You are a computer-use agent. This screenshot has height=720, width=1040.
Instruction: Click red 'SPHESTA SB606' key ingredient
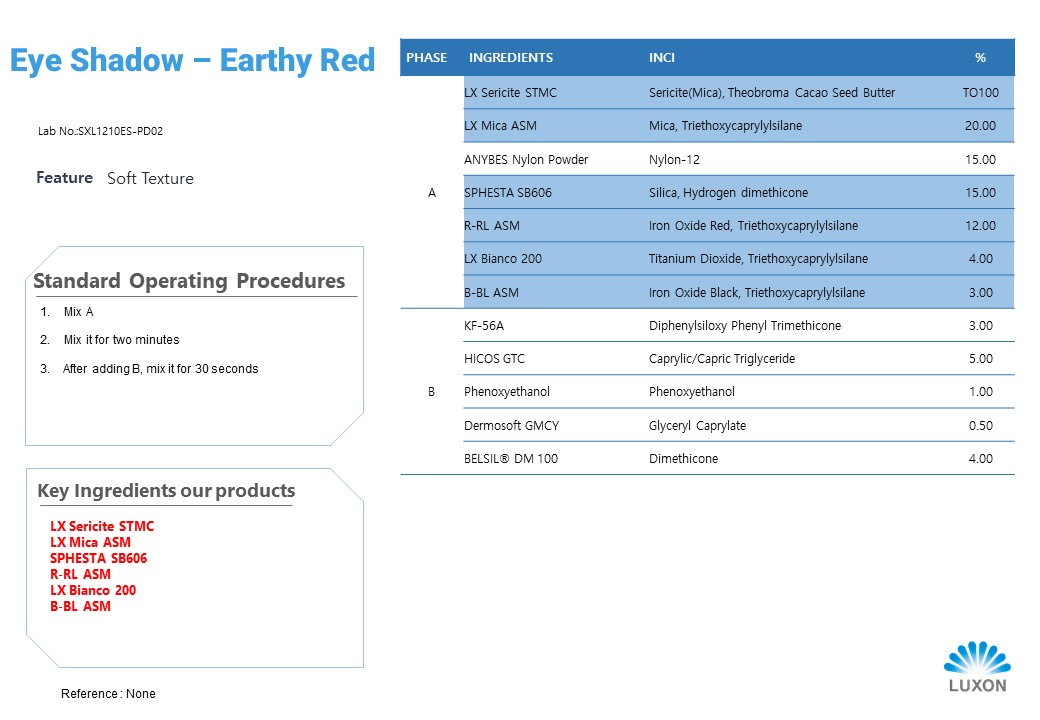coord(99,558)
